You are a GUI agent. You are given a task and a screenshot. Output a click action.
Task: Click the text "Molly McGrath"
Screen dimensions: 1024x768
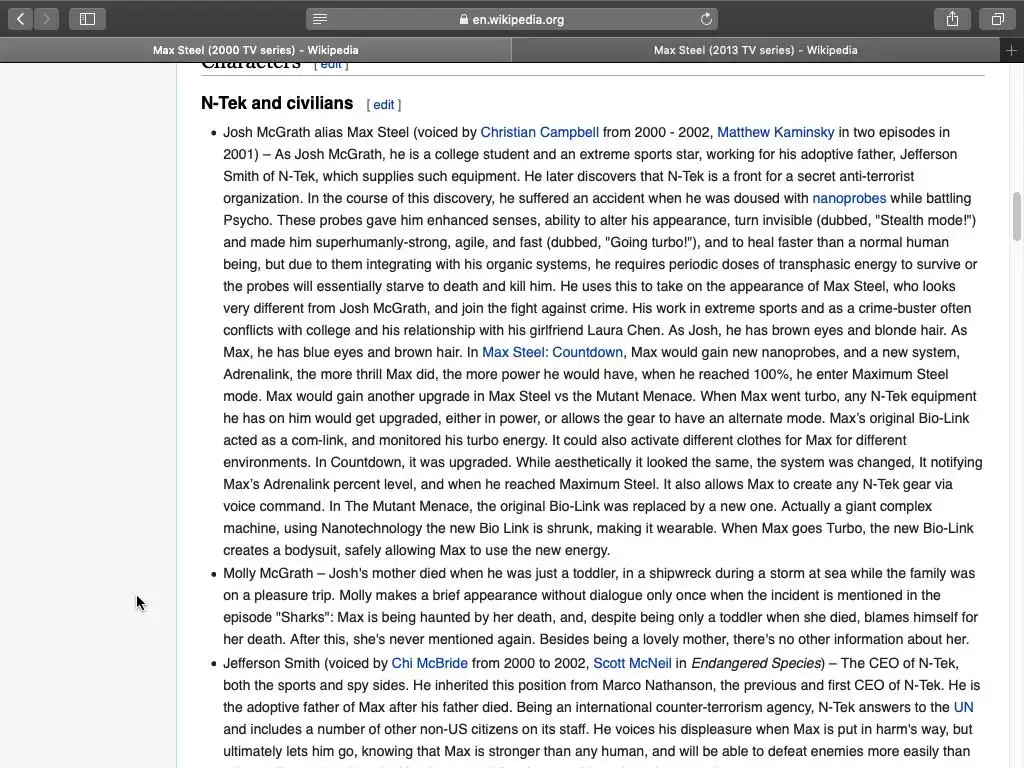[268, 573]
